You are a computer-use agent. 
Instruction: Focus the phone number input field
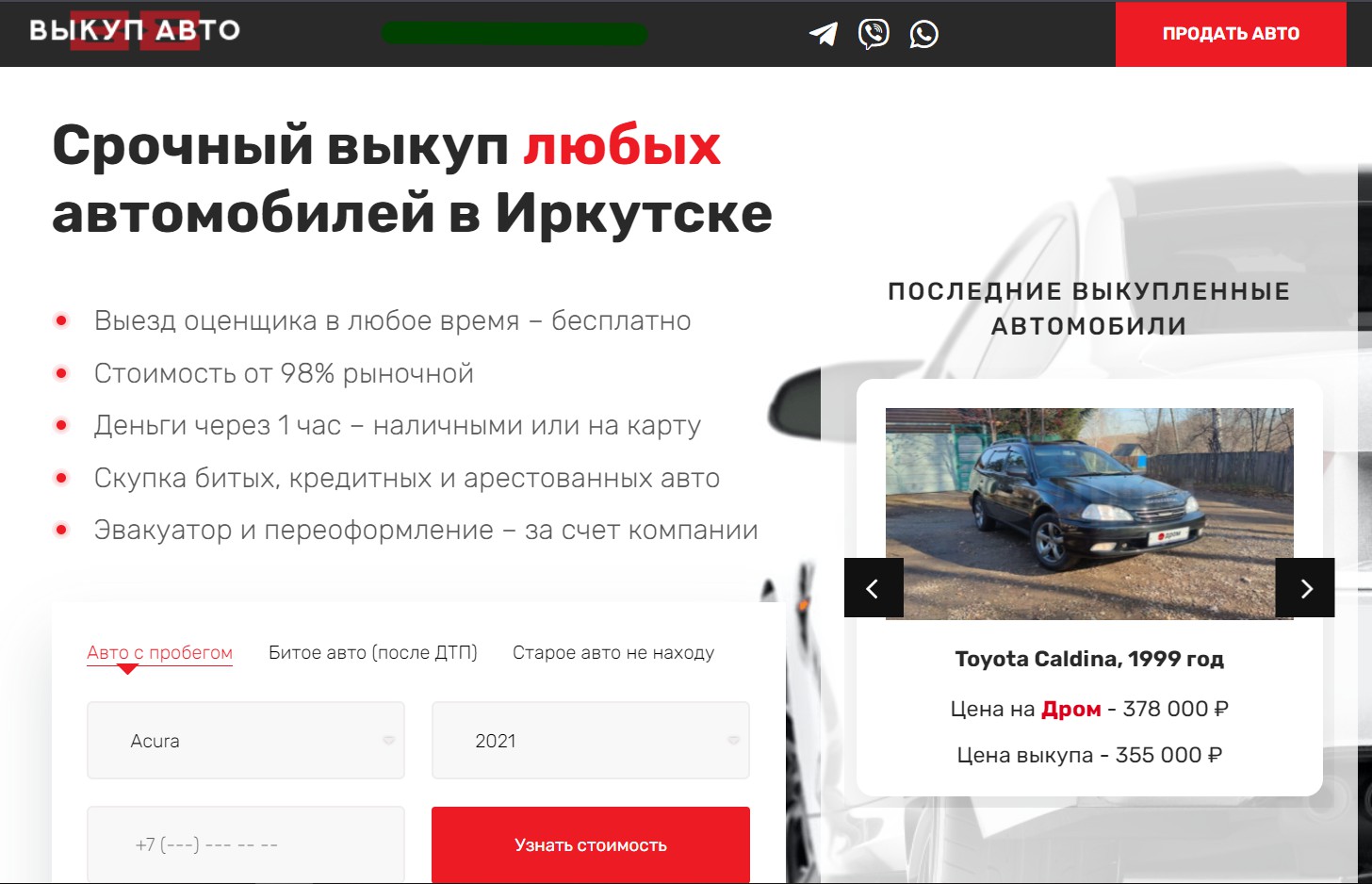[246, 844]
